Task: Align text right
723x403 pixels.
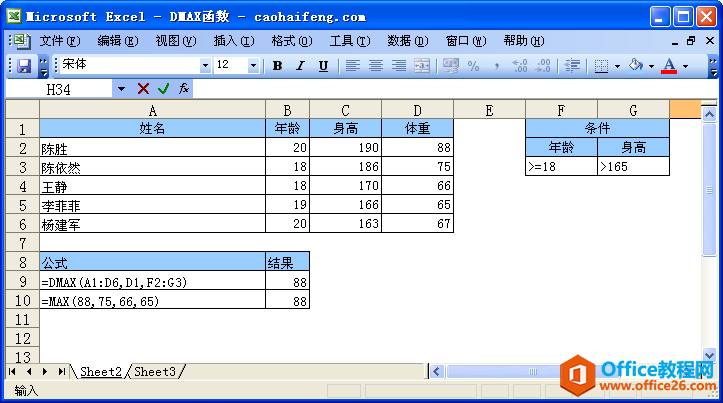Action: (399, 66)
